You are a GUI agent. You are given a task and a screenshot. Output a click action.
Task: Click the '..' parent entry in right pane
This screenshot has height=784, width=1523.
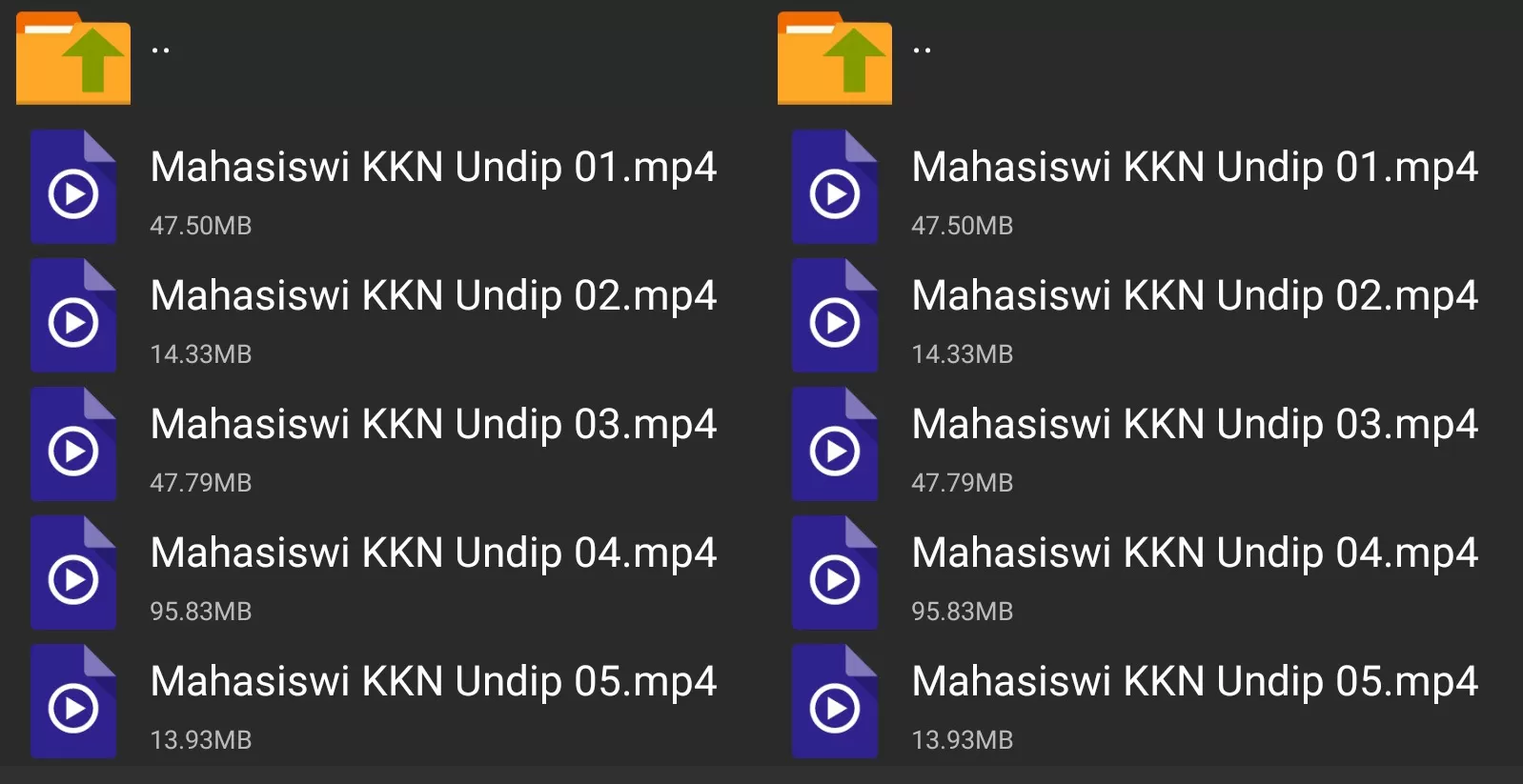click(x=1143, y=57)
